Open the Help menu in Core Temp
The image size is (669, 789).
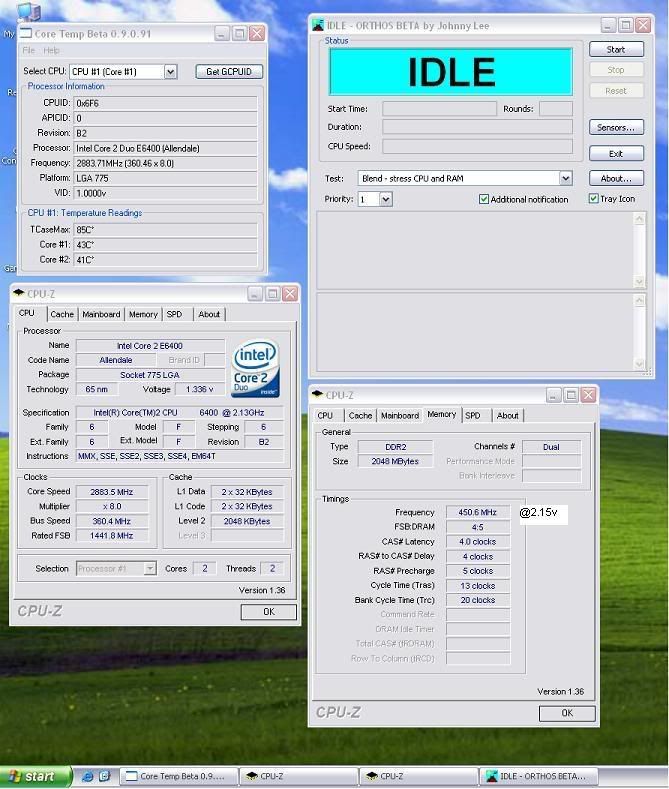tap(51, 50)
